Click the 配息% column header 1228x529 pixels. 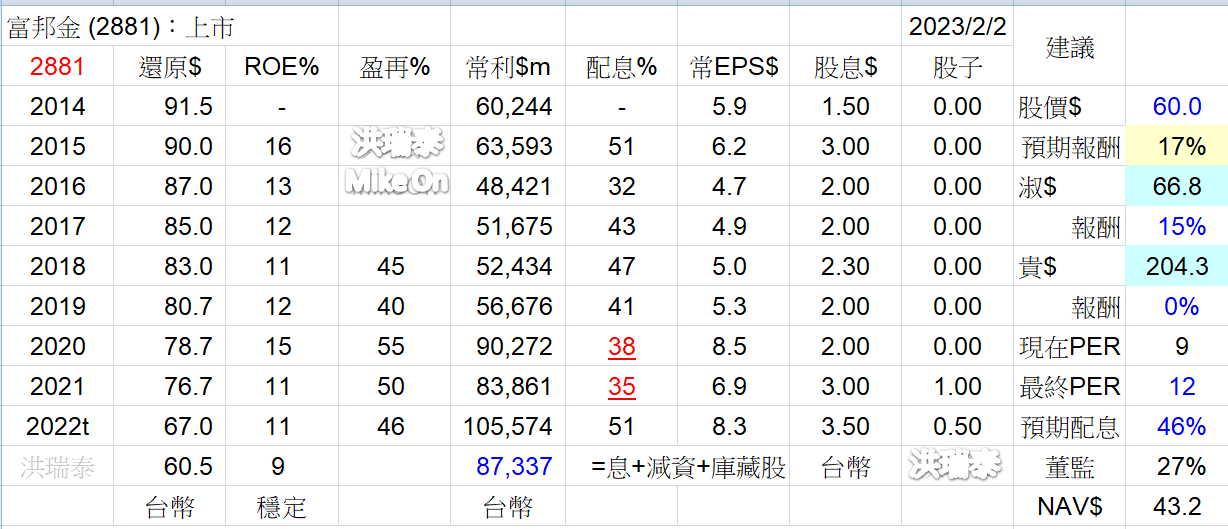[x=621, y=67]
